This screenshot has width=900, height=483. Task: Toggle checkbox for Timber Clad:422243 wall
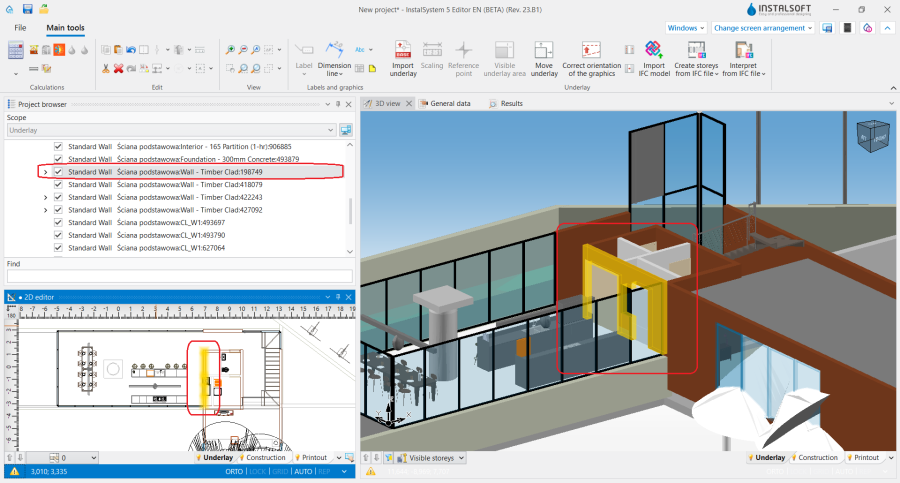click(x=58, y=197)
